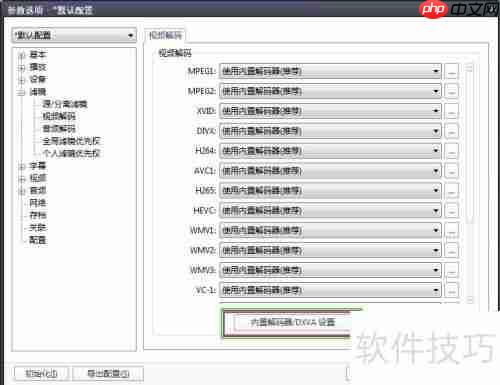Click the ... button beside AVC1

(451, 171)
